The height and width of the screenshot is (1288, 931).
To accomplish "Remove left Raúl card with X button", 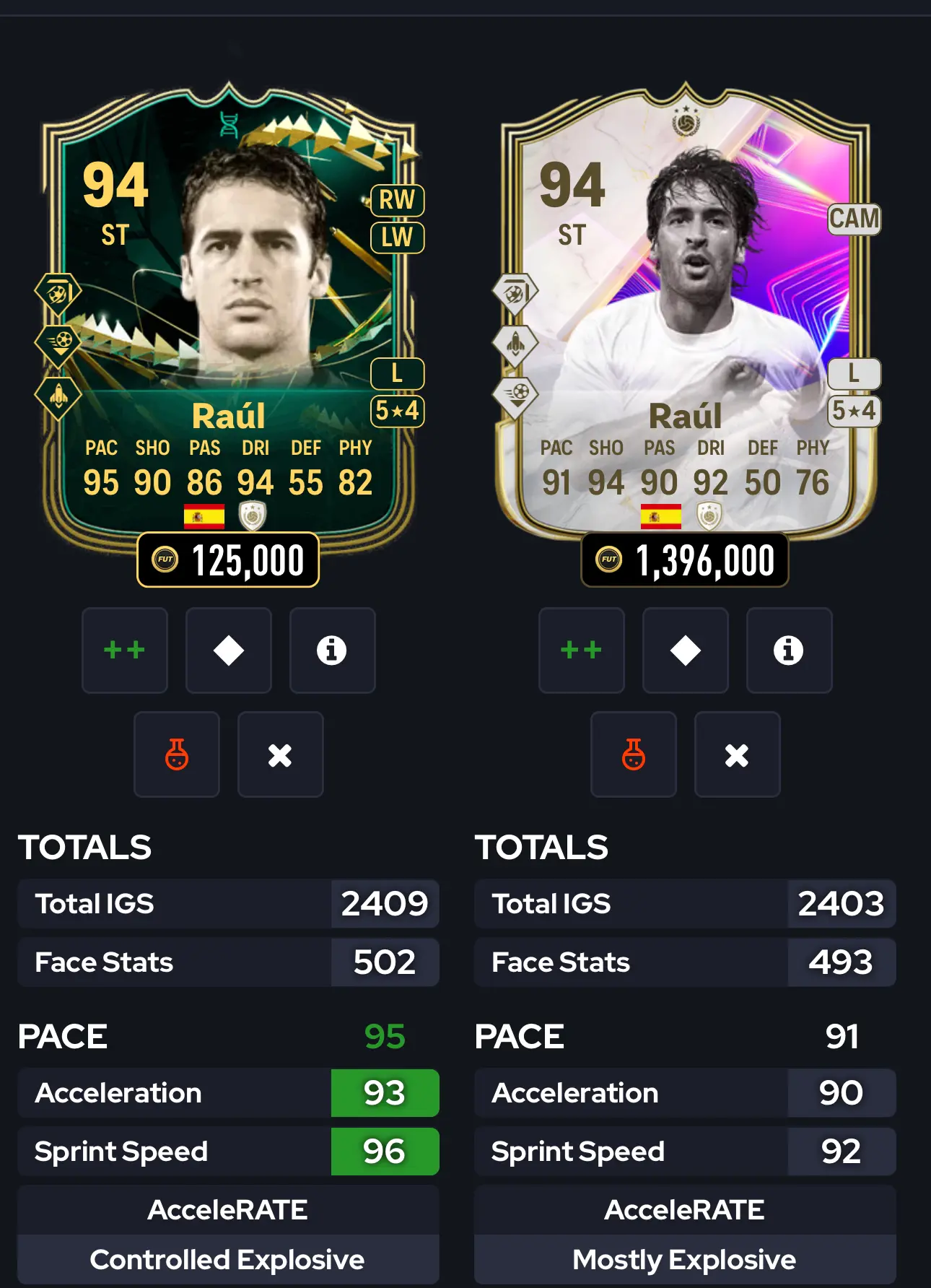I will pos(281,754).
